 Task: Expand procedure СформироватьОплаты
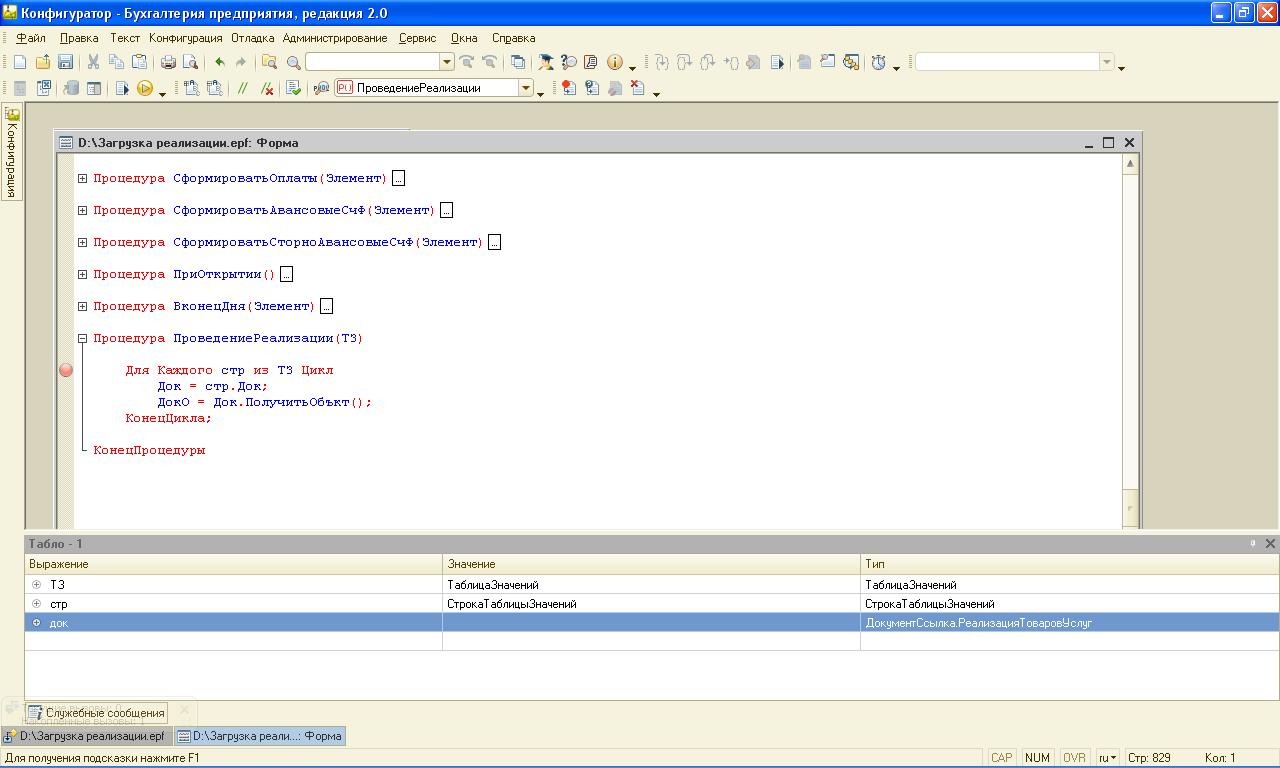(83, 178)
